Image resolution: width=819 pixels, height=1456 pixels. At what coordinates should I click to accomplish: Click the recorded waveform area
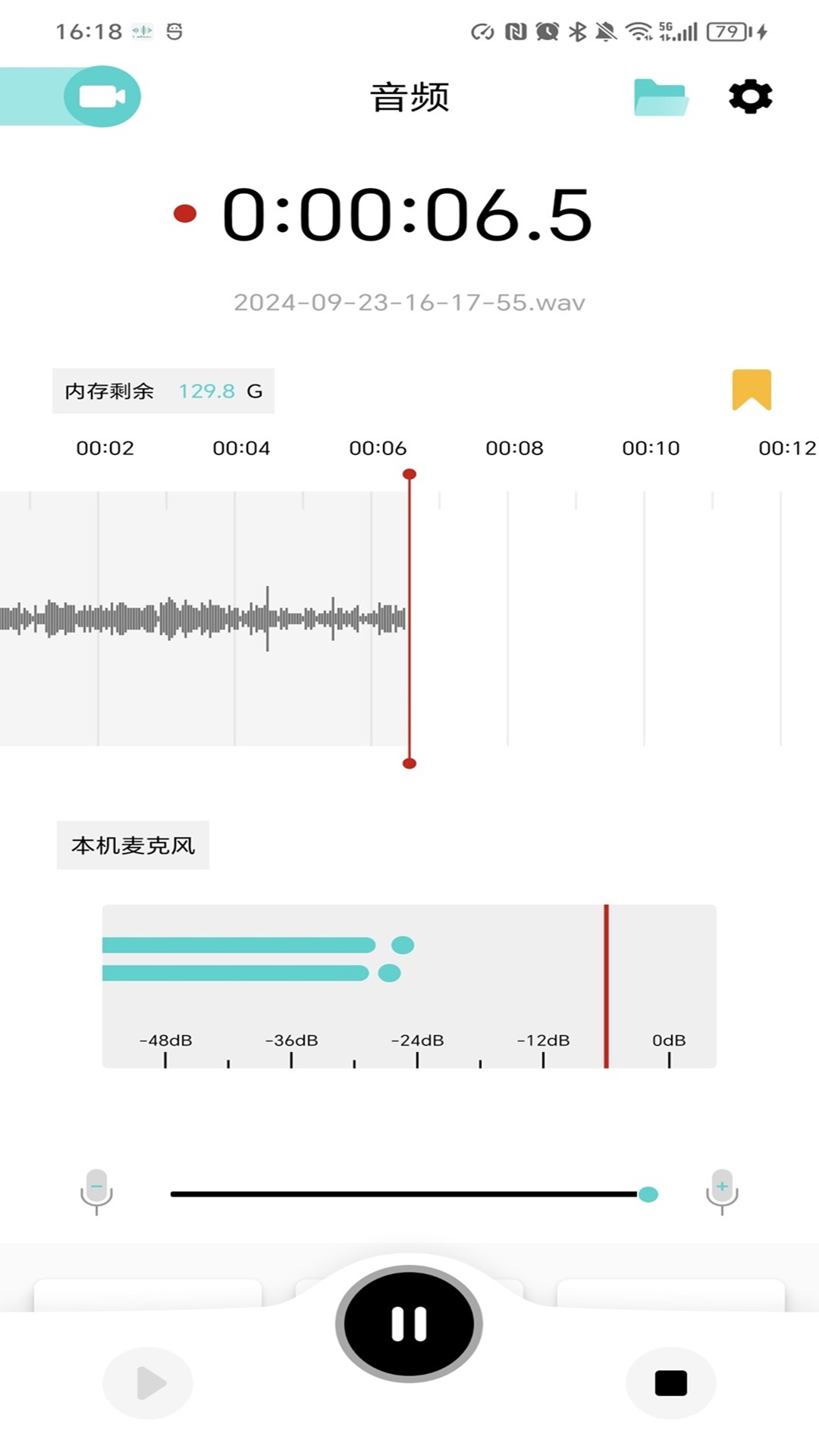[203, 619]
